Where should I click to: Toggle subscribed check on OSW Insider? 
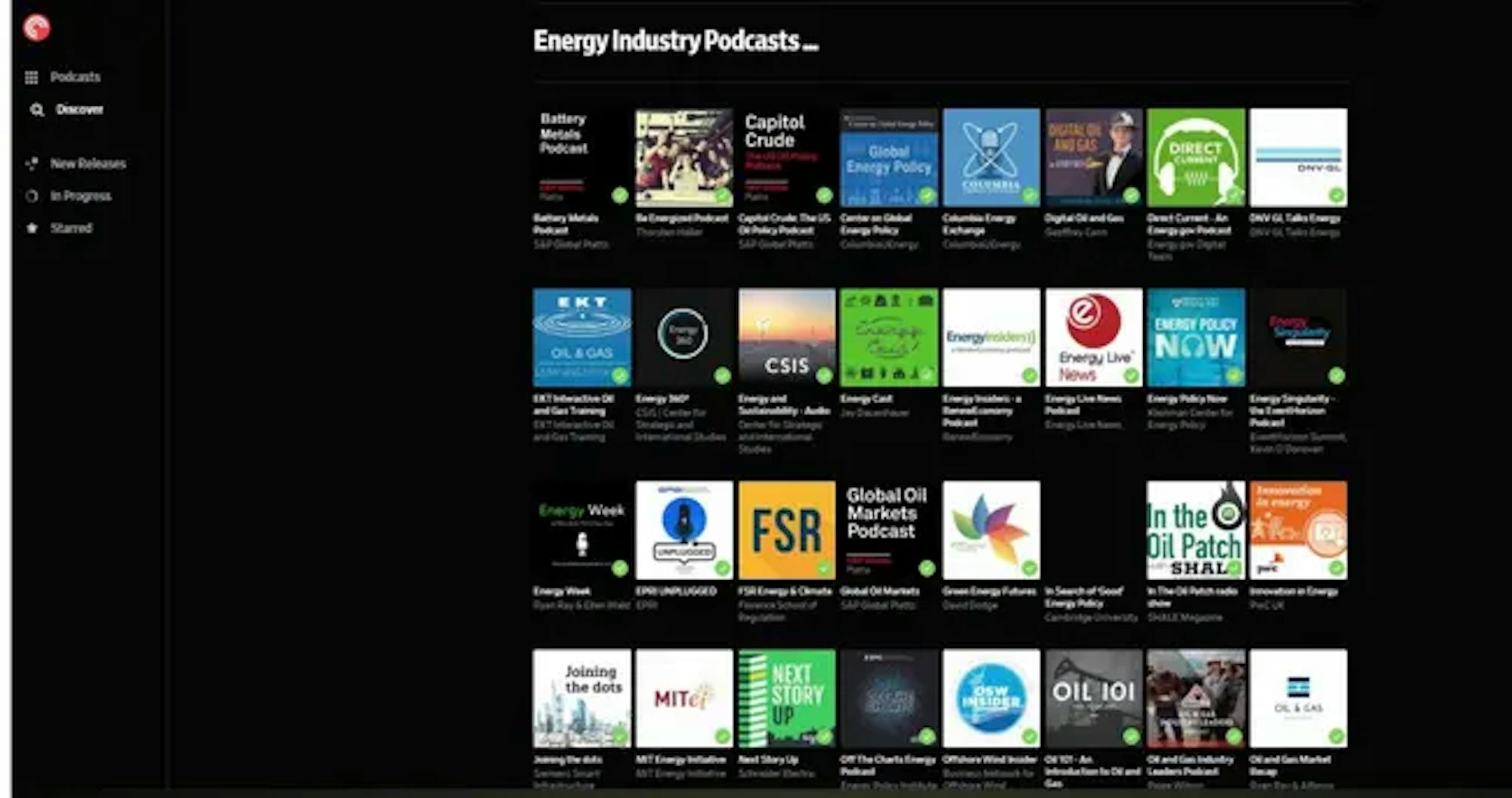[1030, 736]
